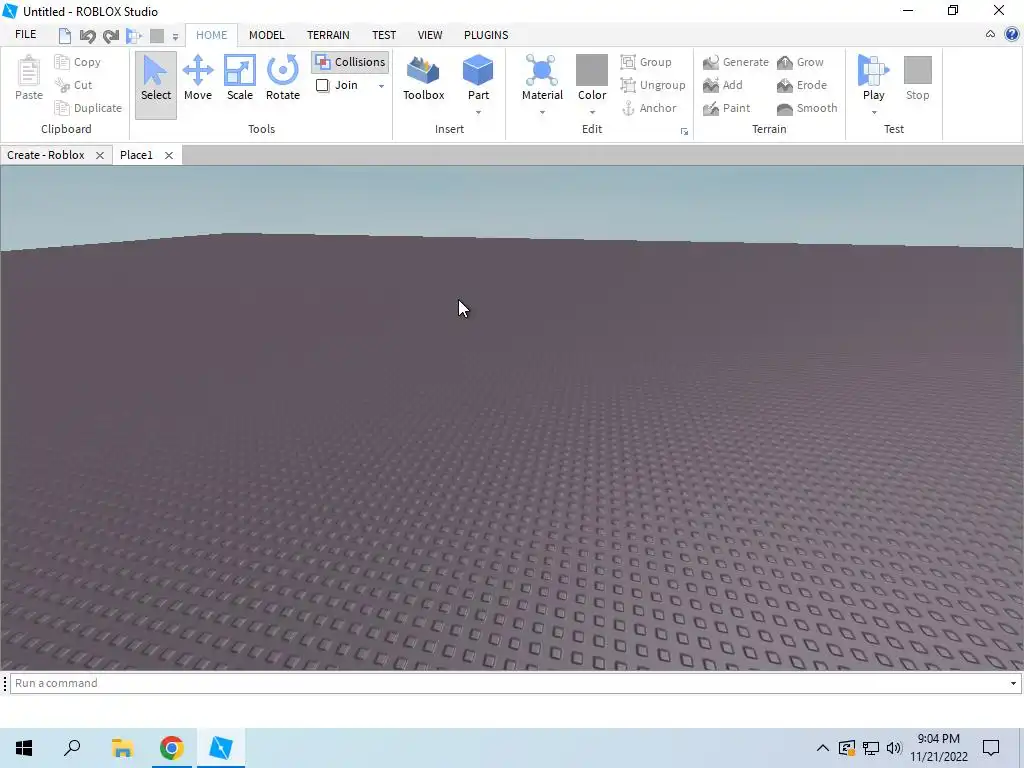
Task: Anchor the selected part
Action: pos(648,108)
